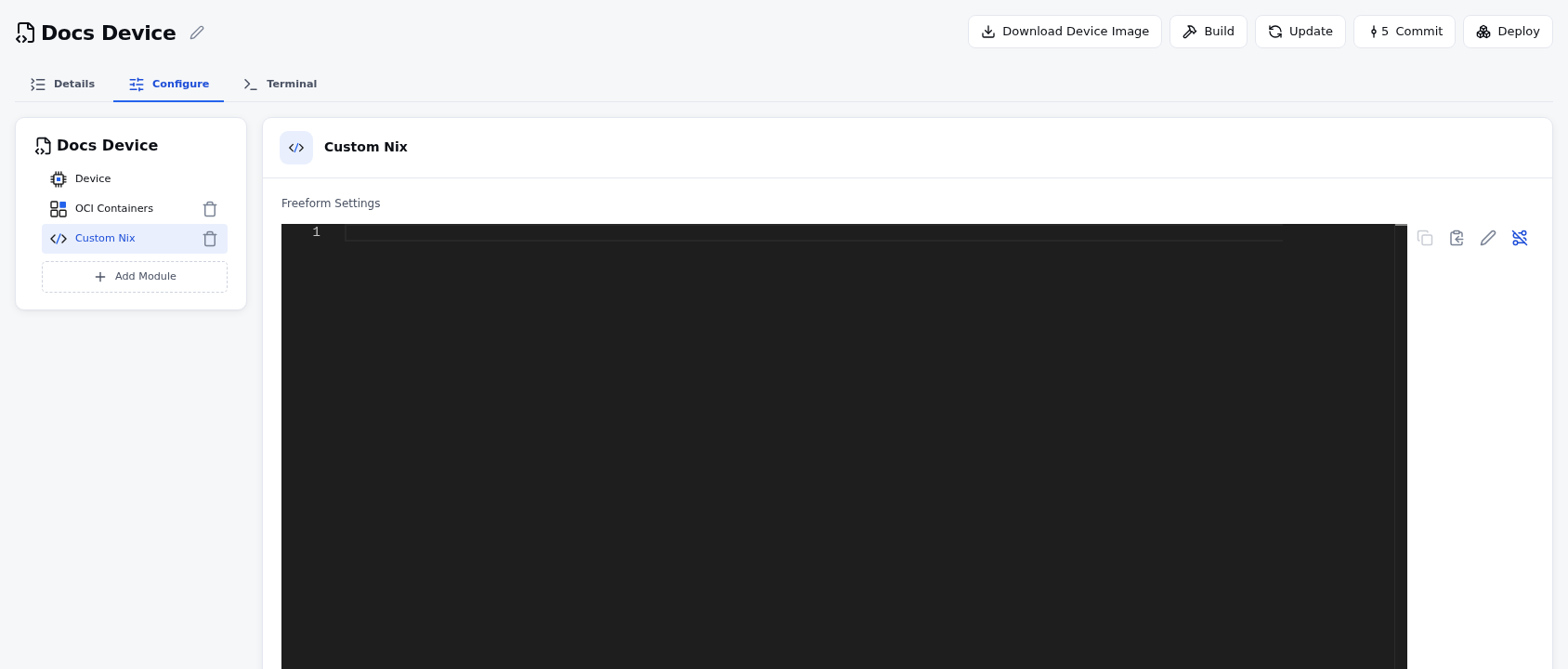Click the blue unlink icon beside editor

1520,238
